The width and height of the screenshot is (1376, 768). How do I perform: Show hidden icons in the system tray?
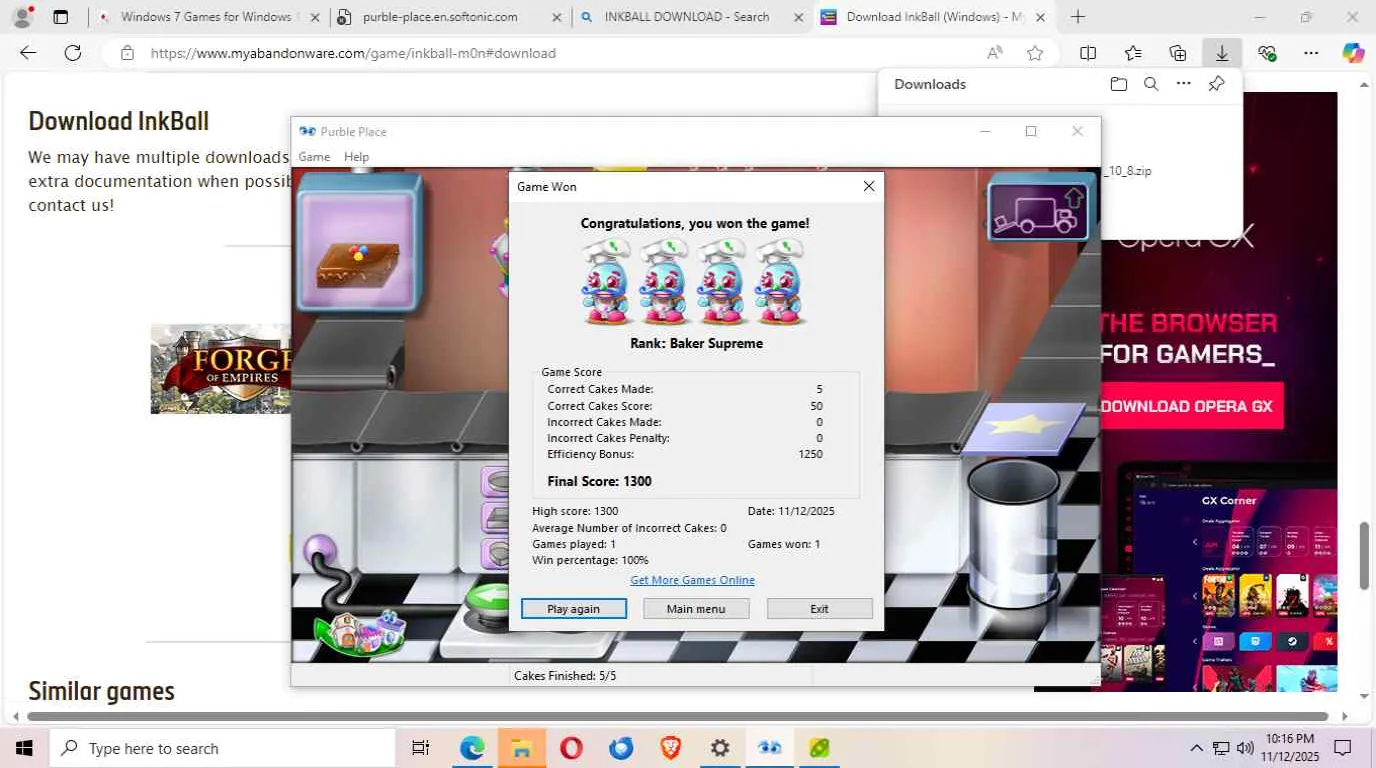[x=1196, y=748]
